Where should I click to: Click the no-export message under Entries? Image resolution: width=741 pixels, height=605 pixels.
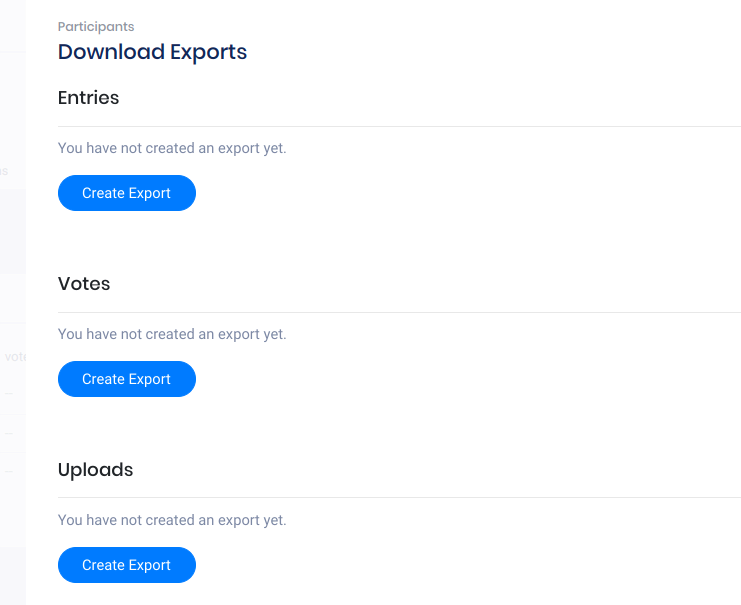coord(172,148)
